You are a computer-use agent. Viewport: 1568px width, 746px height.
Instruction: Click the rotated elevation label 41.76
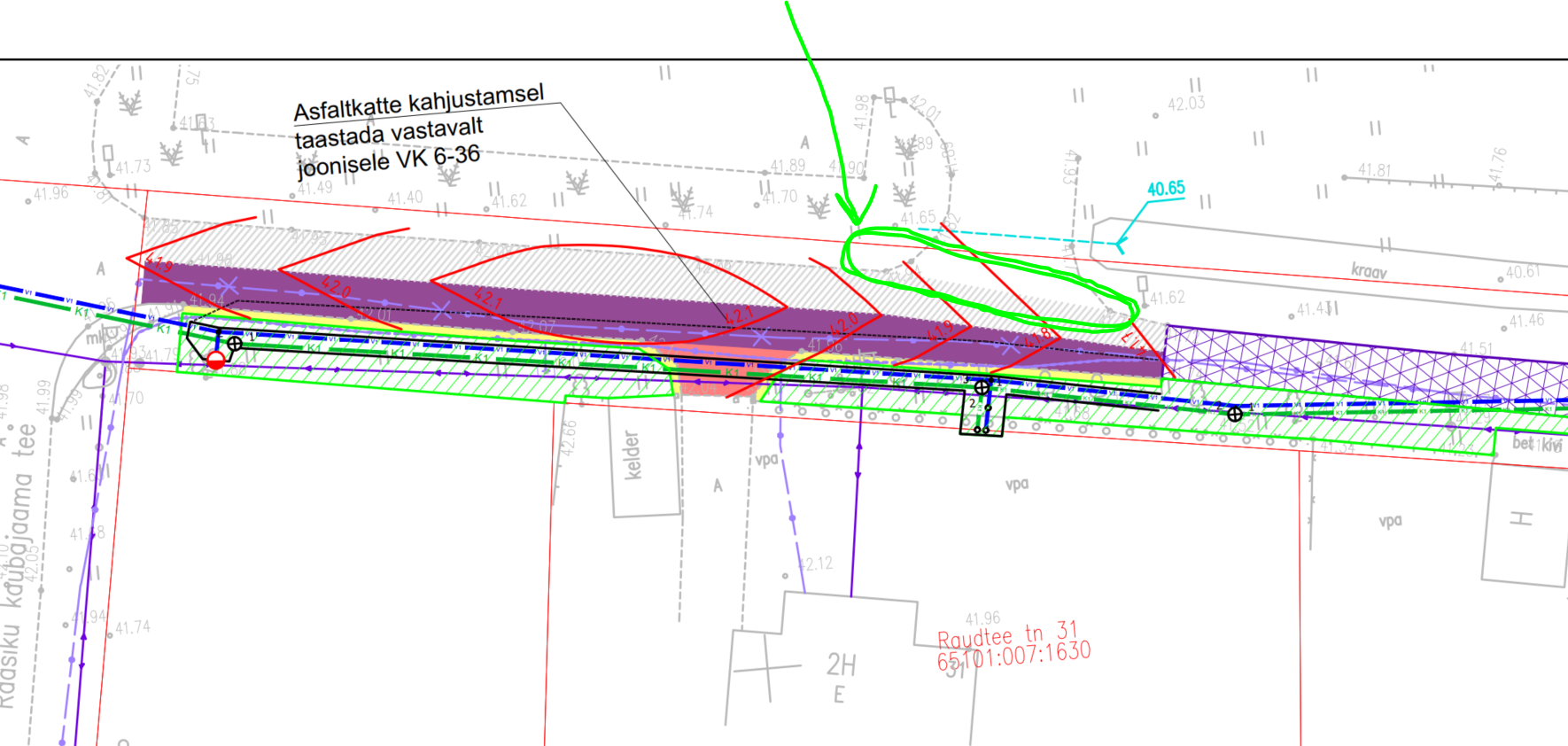tap(1498, 166)
